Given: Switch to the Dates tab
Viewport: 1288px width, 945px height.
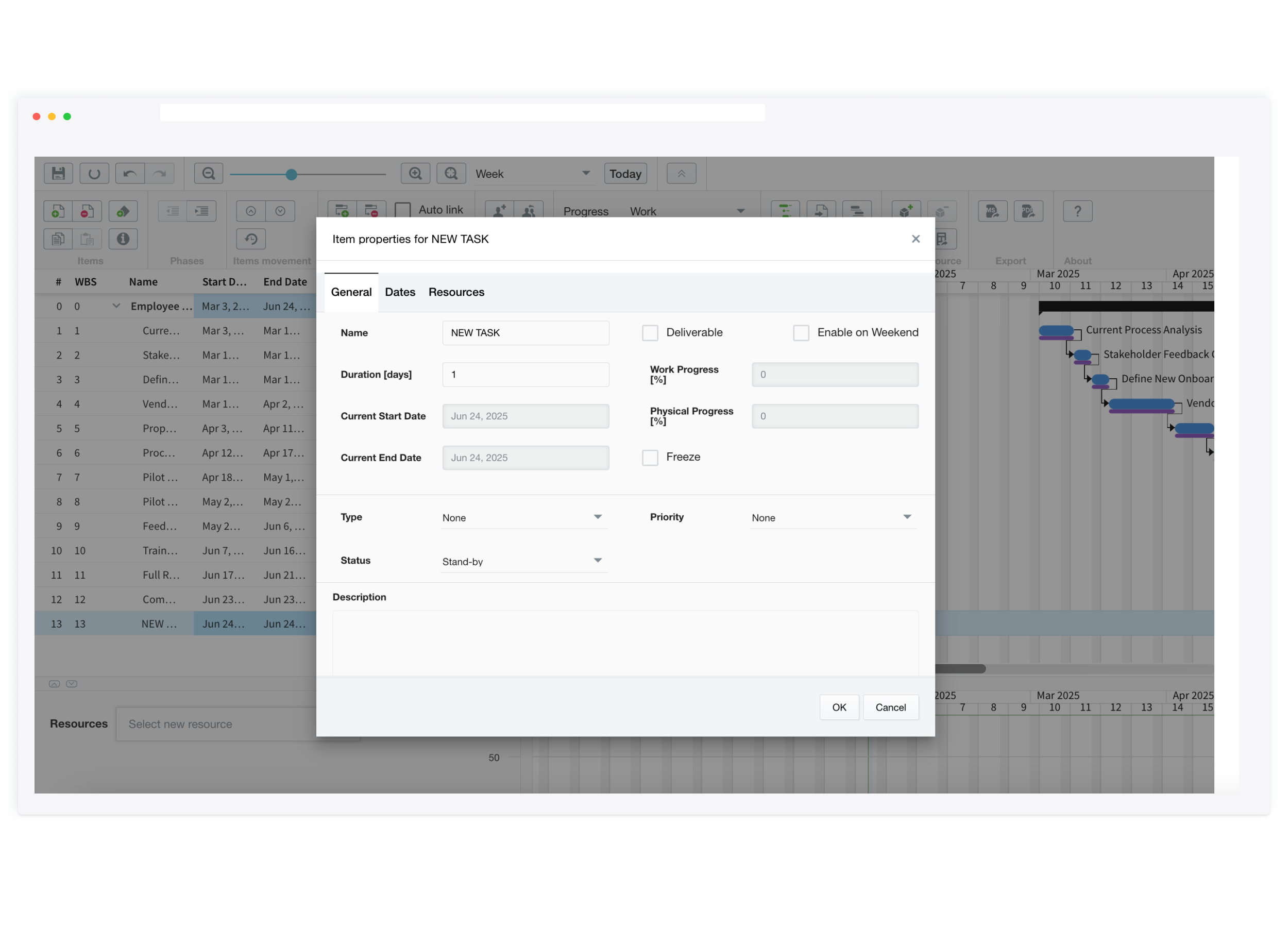Looking at the screenshot, I should [x=400, y=292].
